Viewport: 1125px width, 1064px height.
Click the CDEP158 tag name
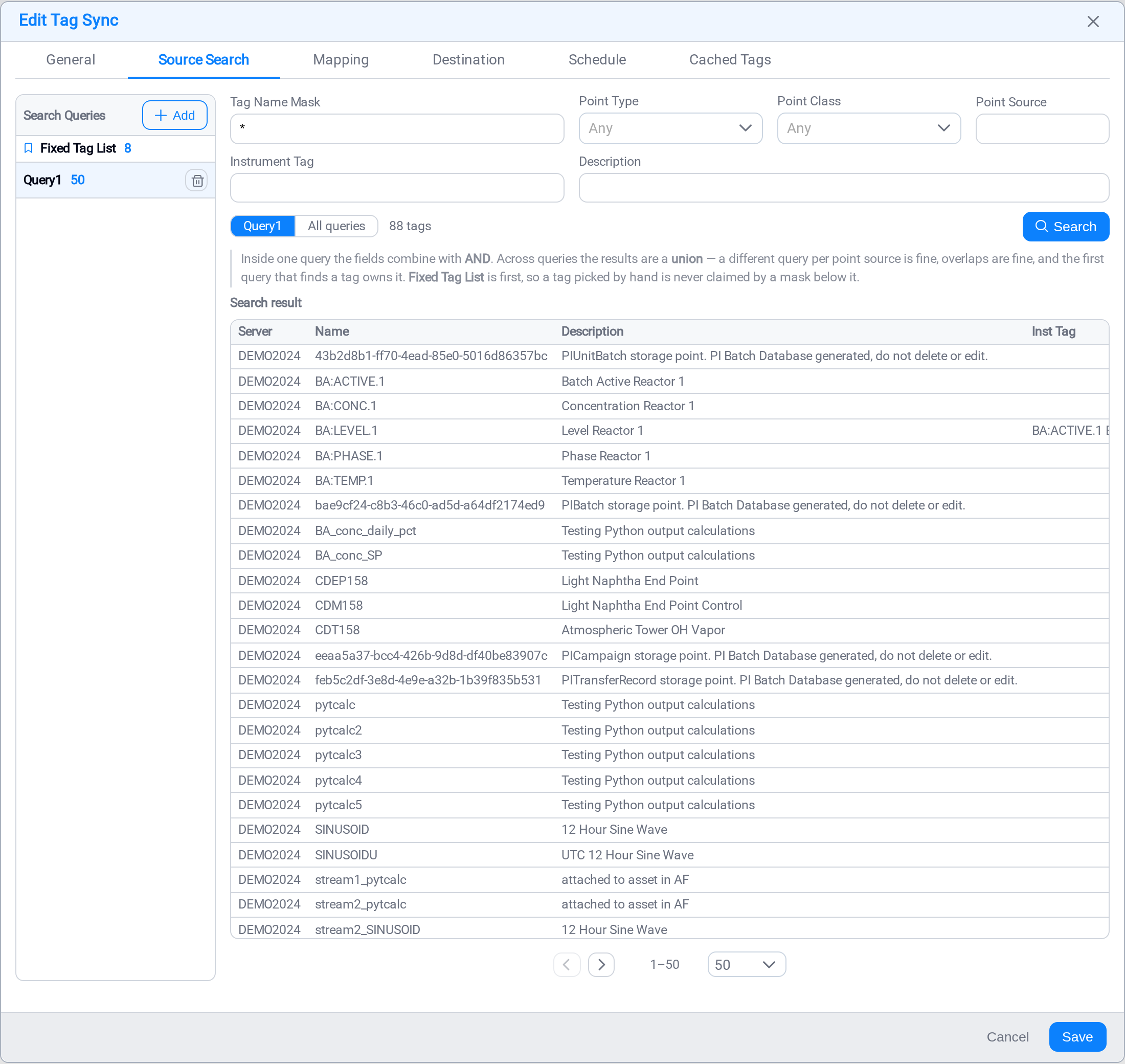click(342, 581)
